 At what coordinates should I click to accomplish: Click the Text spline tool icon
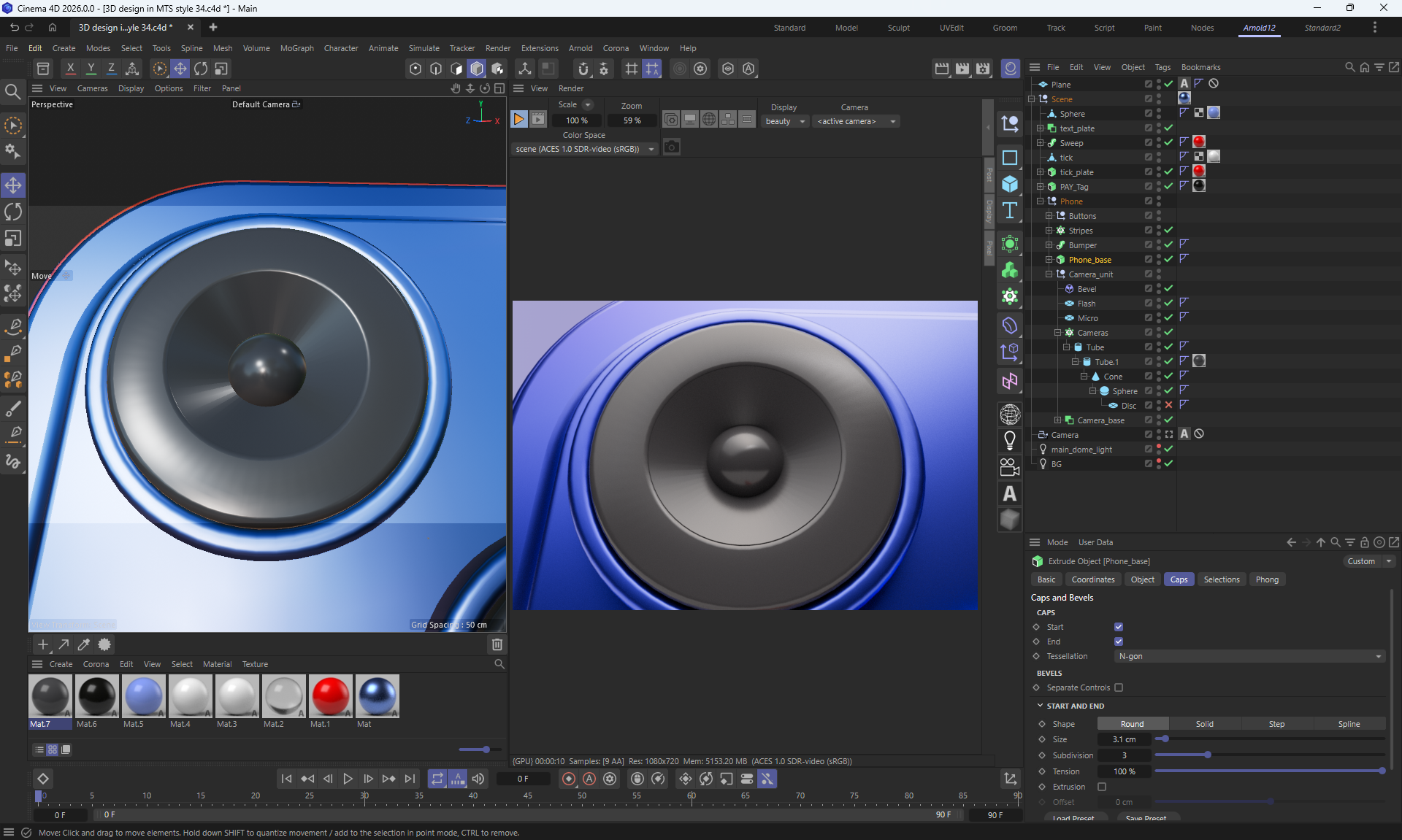tap(1010, 211)
